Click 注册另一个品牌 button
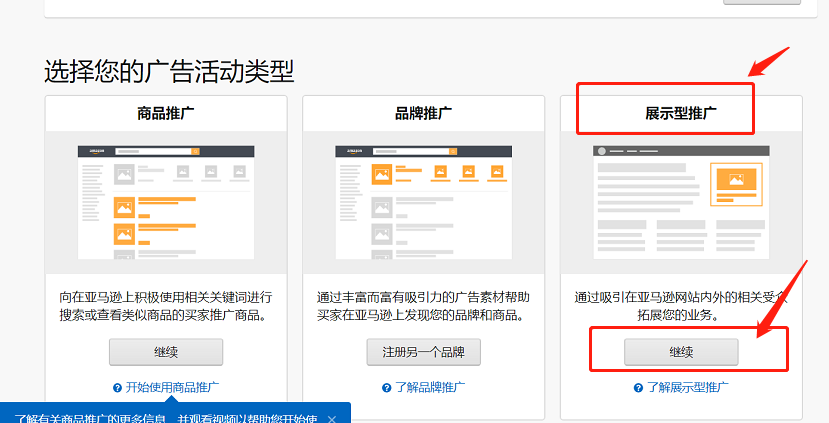This screenshot has width=829, height=423. tap(423, 352)
